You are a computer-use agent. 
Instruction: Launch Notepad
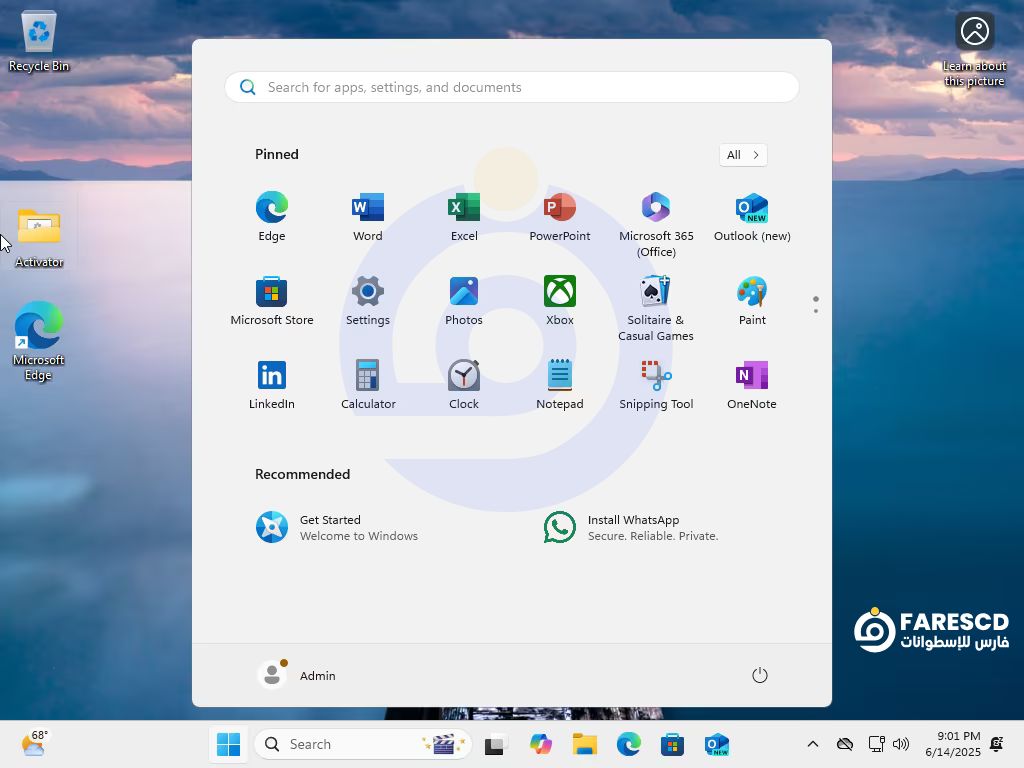click(x=560, y=385)
